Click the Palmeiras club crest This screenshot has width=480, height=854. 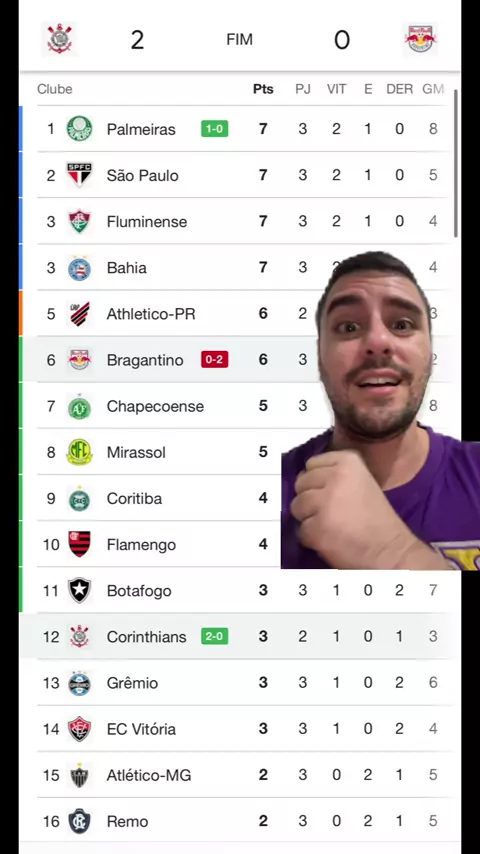click(80, 129)
